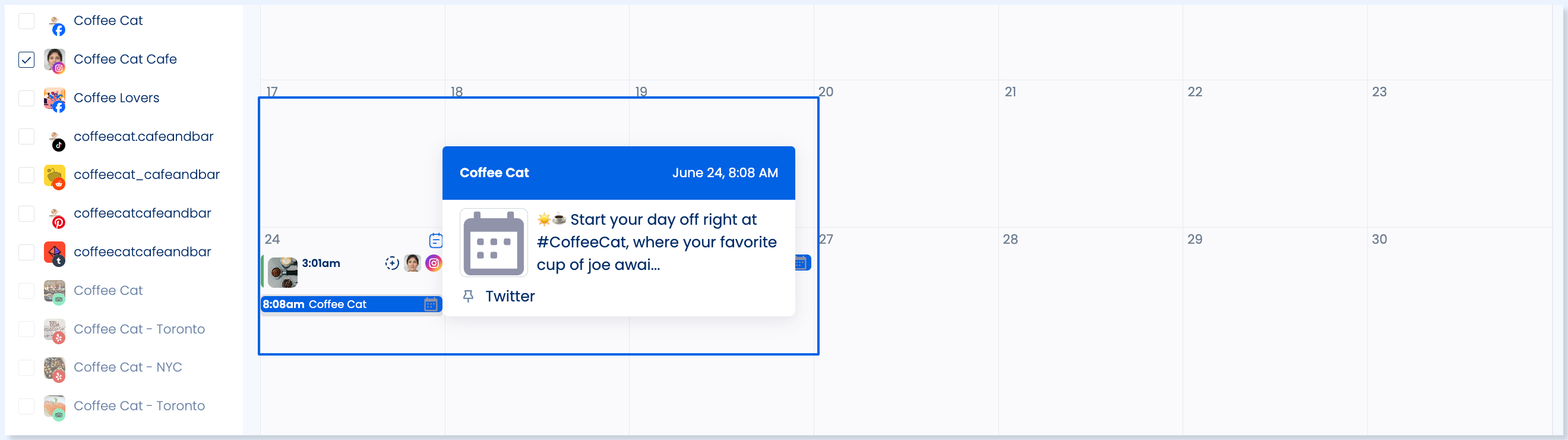The height and width of the screenshot is (440, 1568).
Task: Click the Coffee Cat popup header
Action: 618,173
